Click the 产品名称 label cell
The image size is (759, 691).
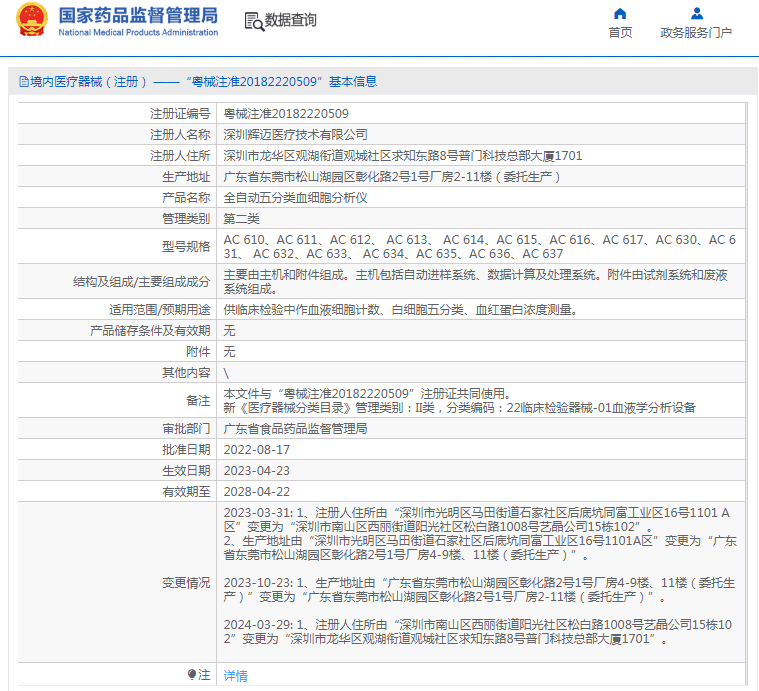117,198
